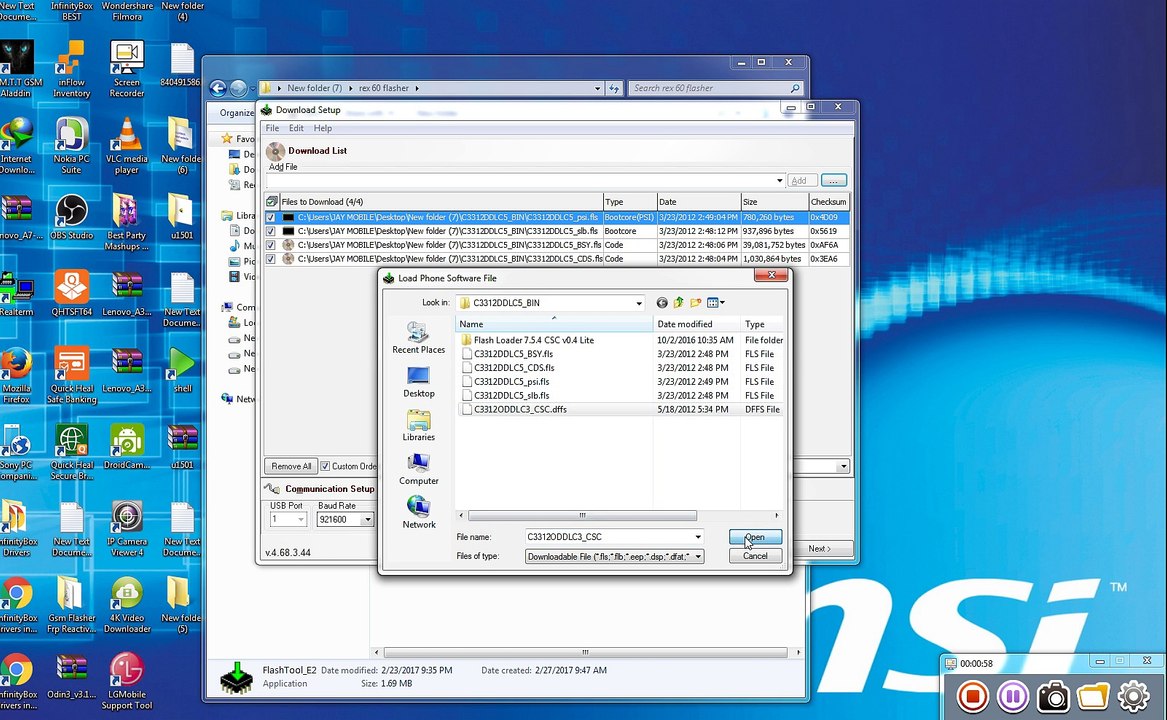Pause recording in the screen recorder widget

(1013, 697)
